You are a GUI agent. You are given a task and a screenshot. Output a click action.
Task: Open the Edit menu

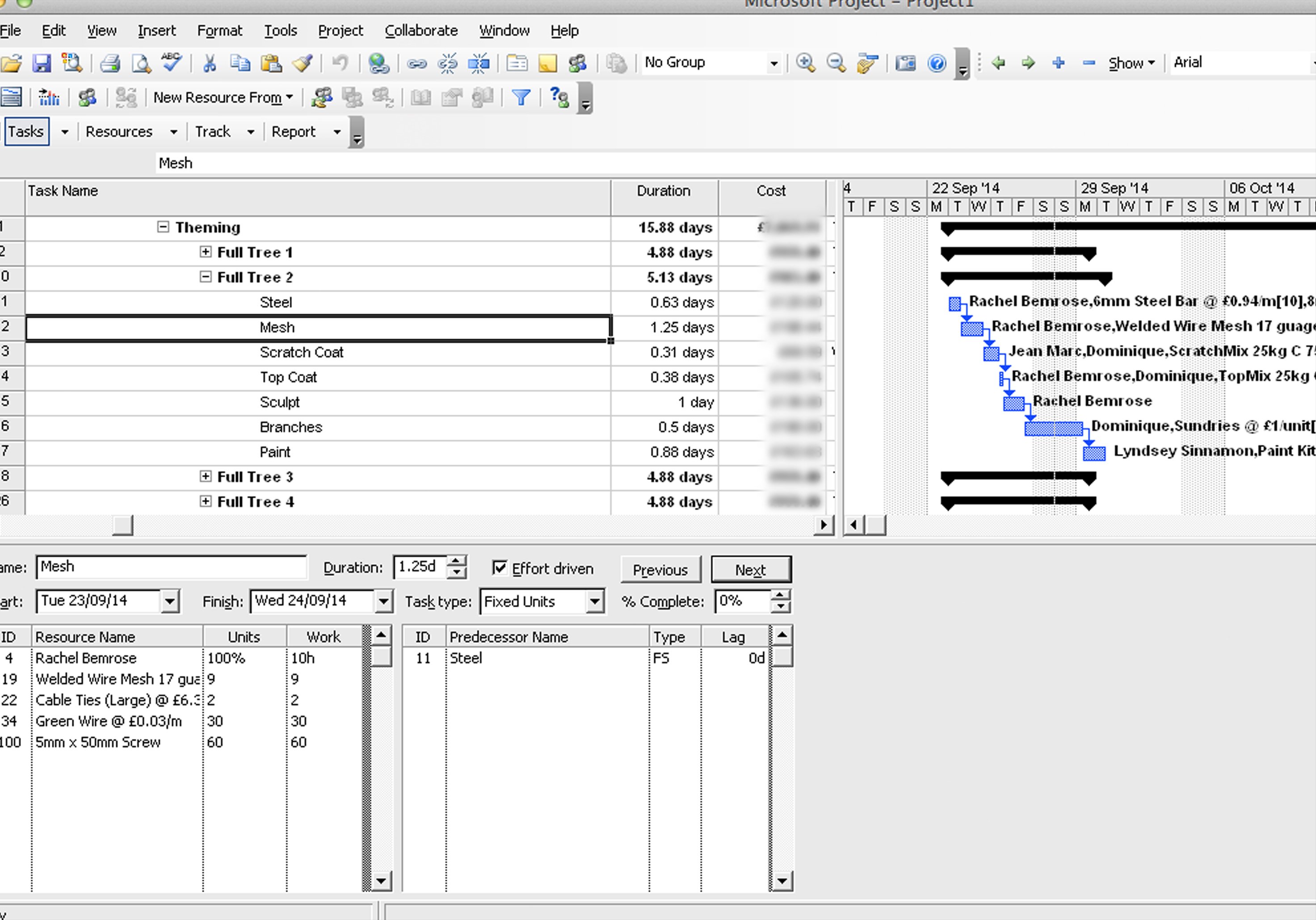coord(54,30)
